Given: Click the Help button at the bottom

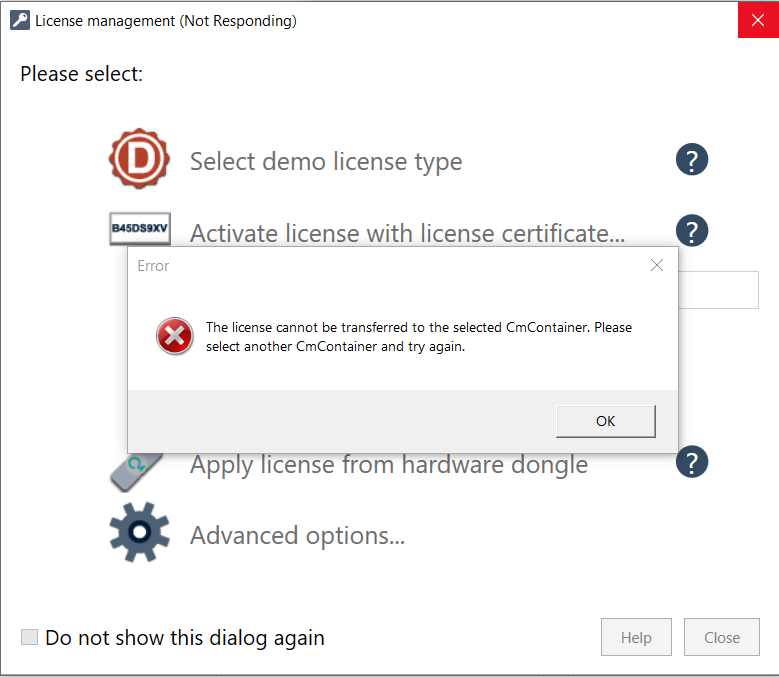Looking at the screenshot, I should point(636,637).
